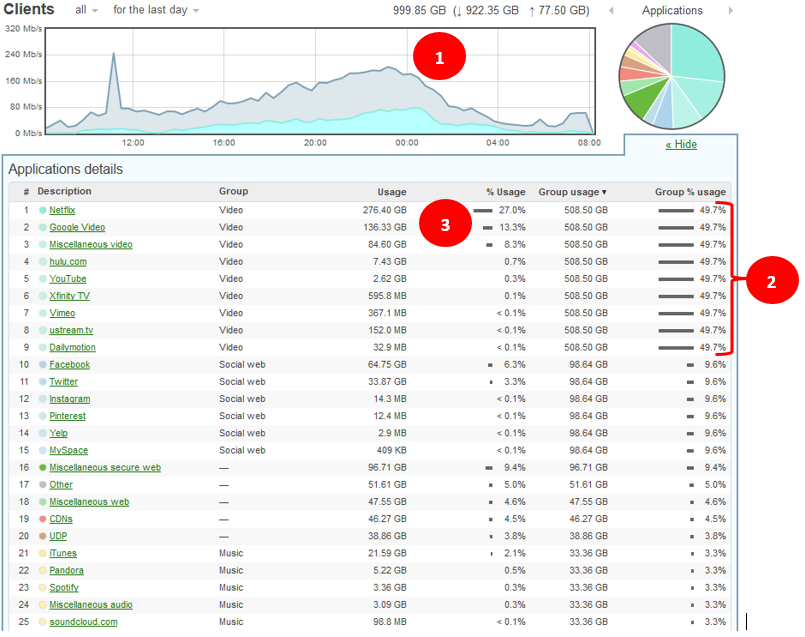Click the right arrow beside Applications
805x637 pixels.
tap(731, 11)
